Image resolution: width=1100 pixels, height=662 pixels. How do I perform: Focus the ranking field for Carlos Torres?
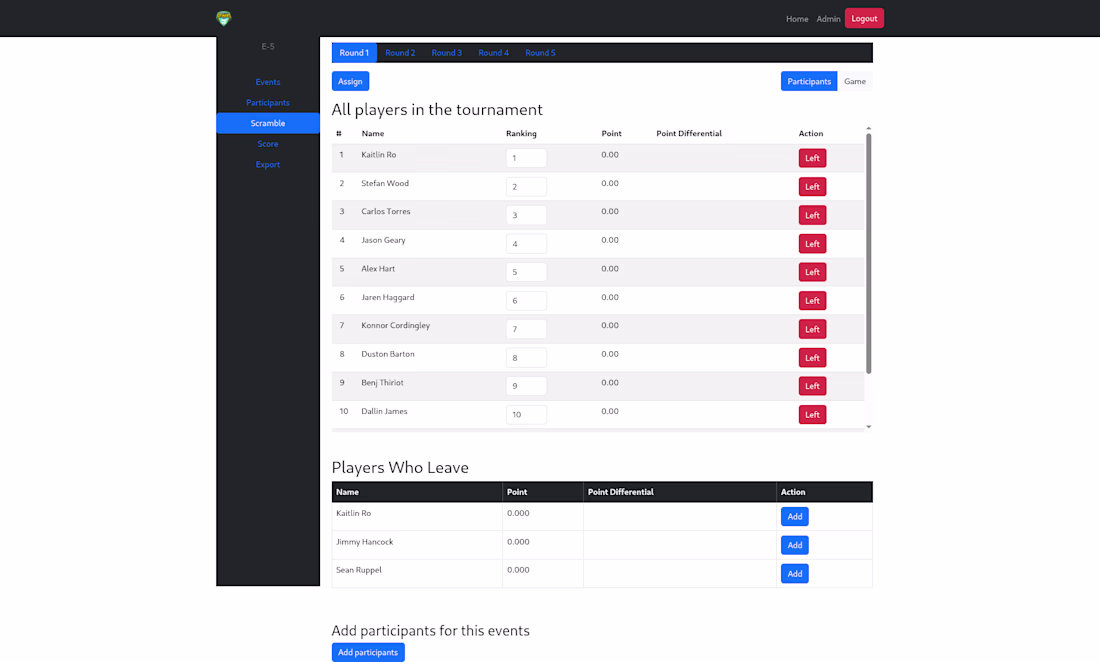point(526,215)
